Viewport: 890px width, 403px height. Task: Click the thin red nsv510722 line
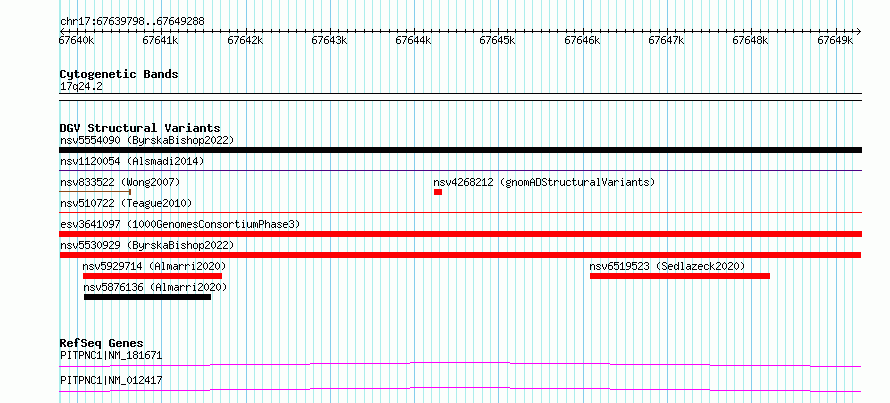pyautogui.click(x=460, y=213)
